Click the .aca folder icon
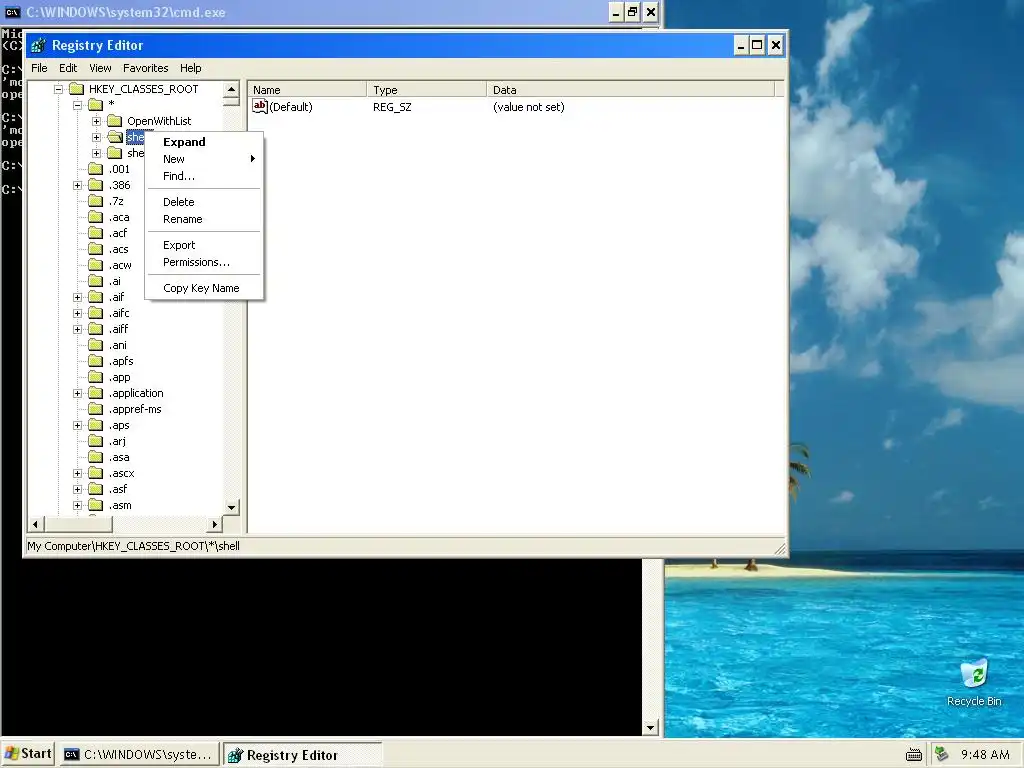 click(x=96, y=217)
